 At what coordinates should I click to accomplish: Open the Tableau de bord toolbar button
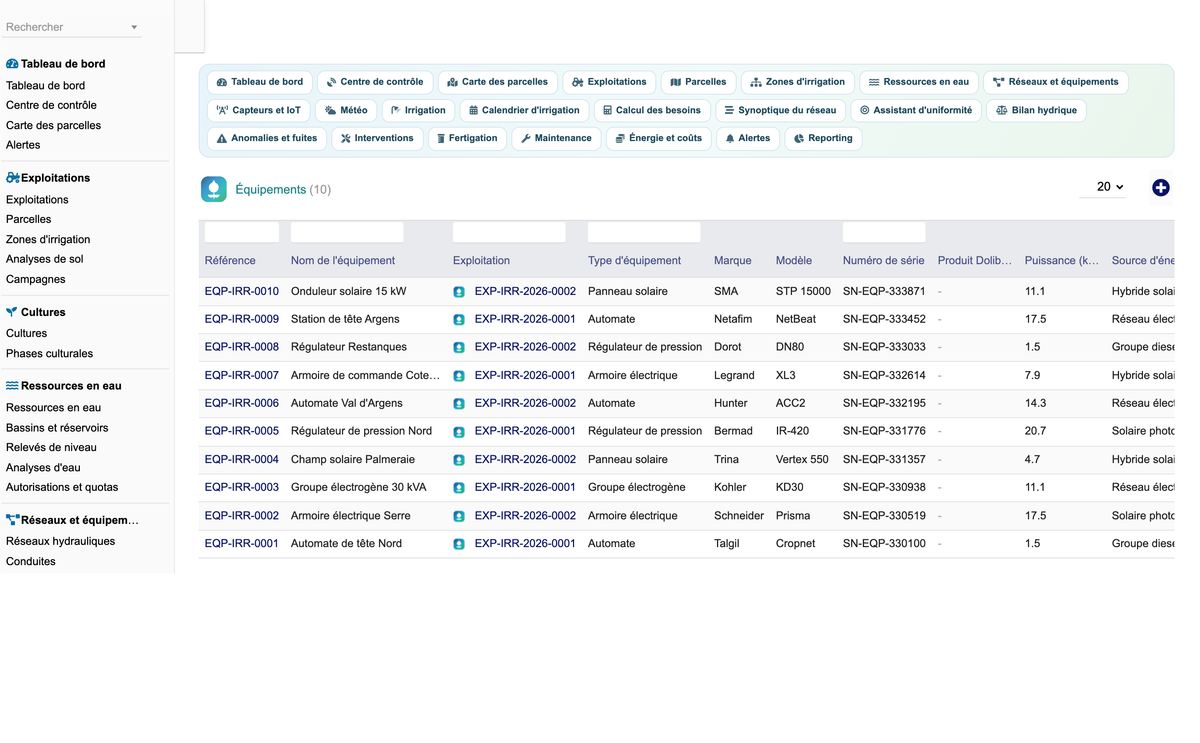coord(260,82)
